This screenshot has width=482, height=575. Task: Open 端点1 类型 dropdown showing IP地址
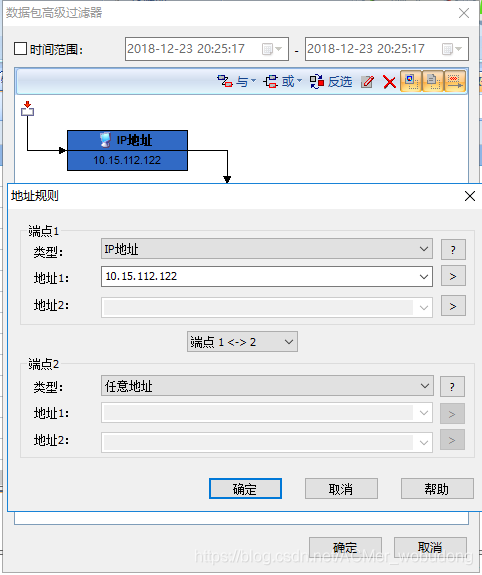point(267,249)
